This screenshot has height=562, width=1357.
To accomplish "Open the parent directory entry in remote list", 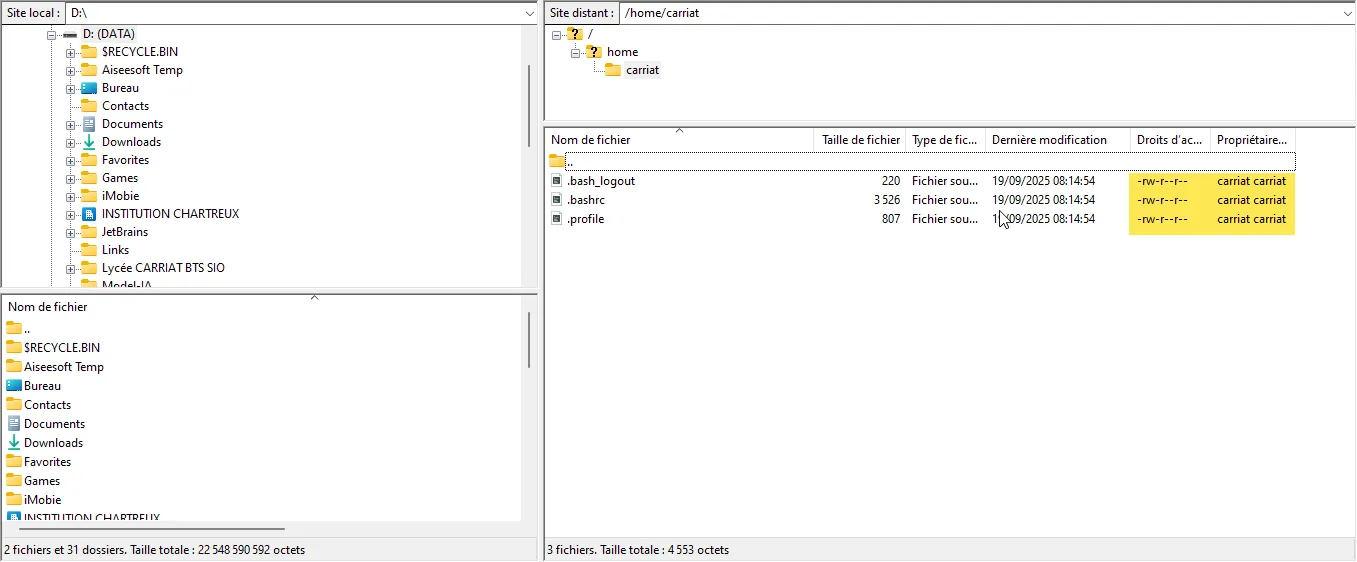I will 569,162.
